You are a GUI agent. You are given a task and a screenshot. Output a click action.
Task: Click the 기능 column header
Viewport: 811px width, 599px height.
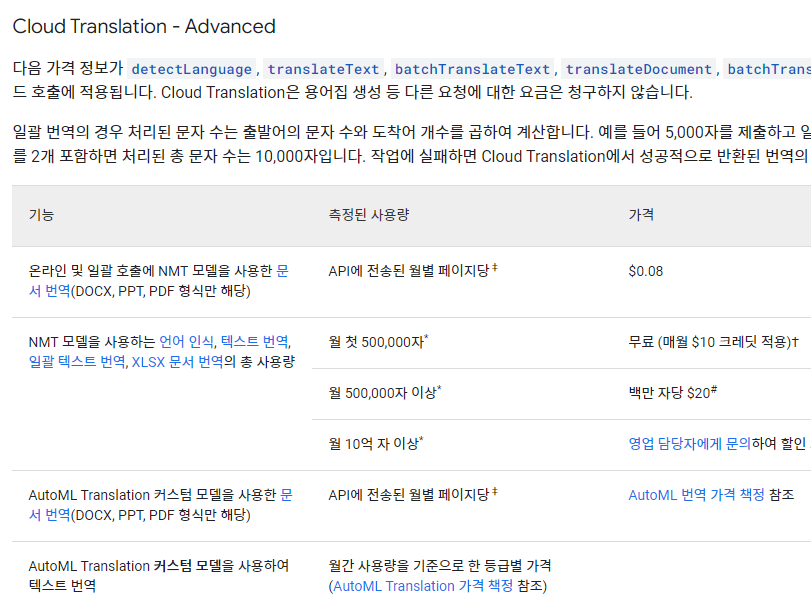pos(41,215)
